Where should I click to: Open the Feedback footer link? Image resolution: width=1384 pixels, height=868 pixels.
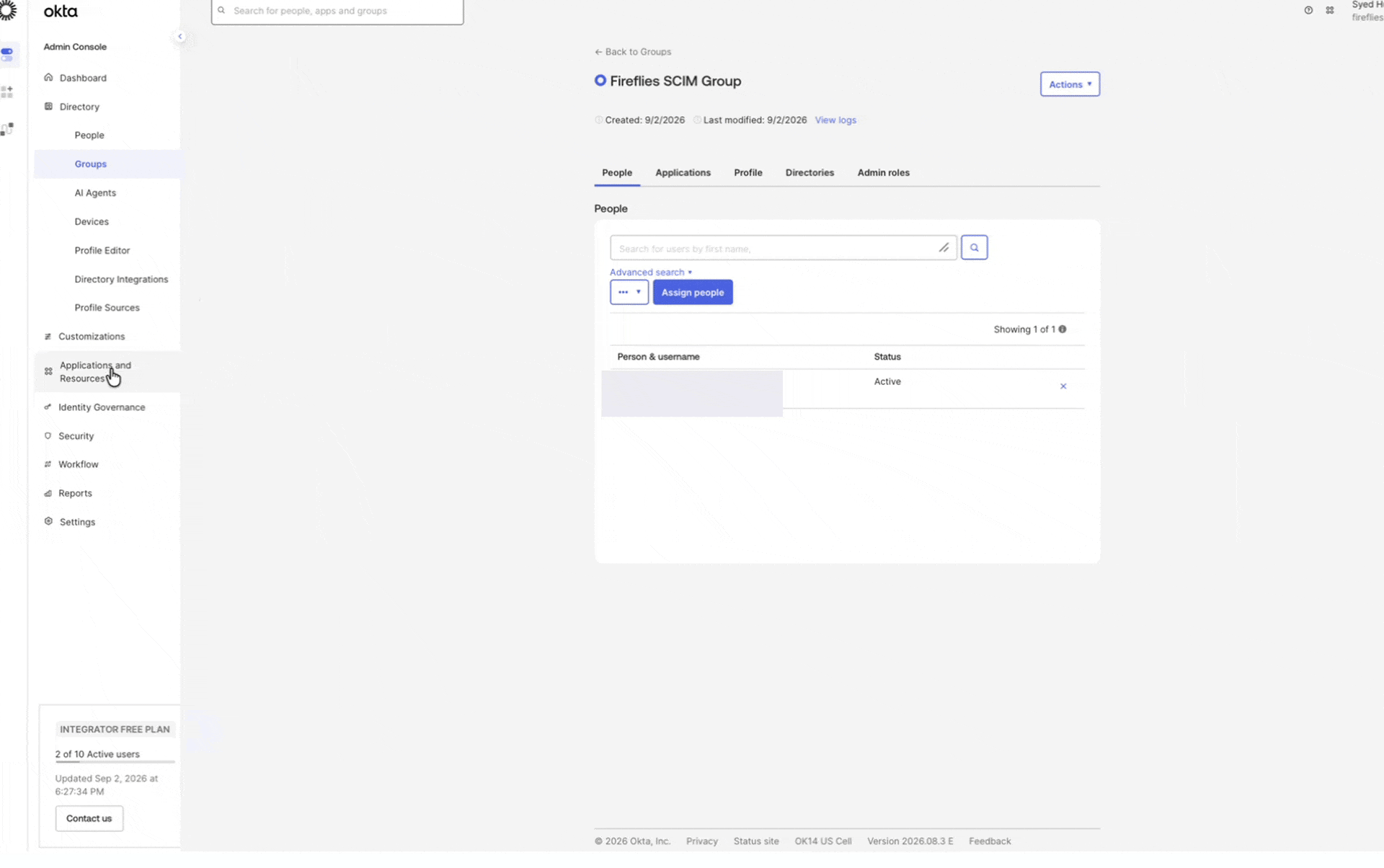tap(990, 841)
